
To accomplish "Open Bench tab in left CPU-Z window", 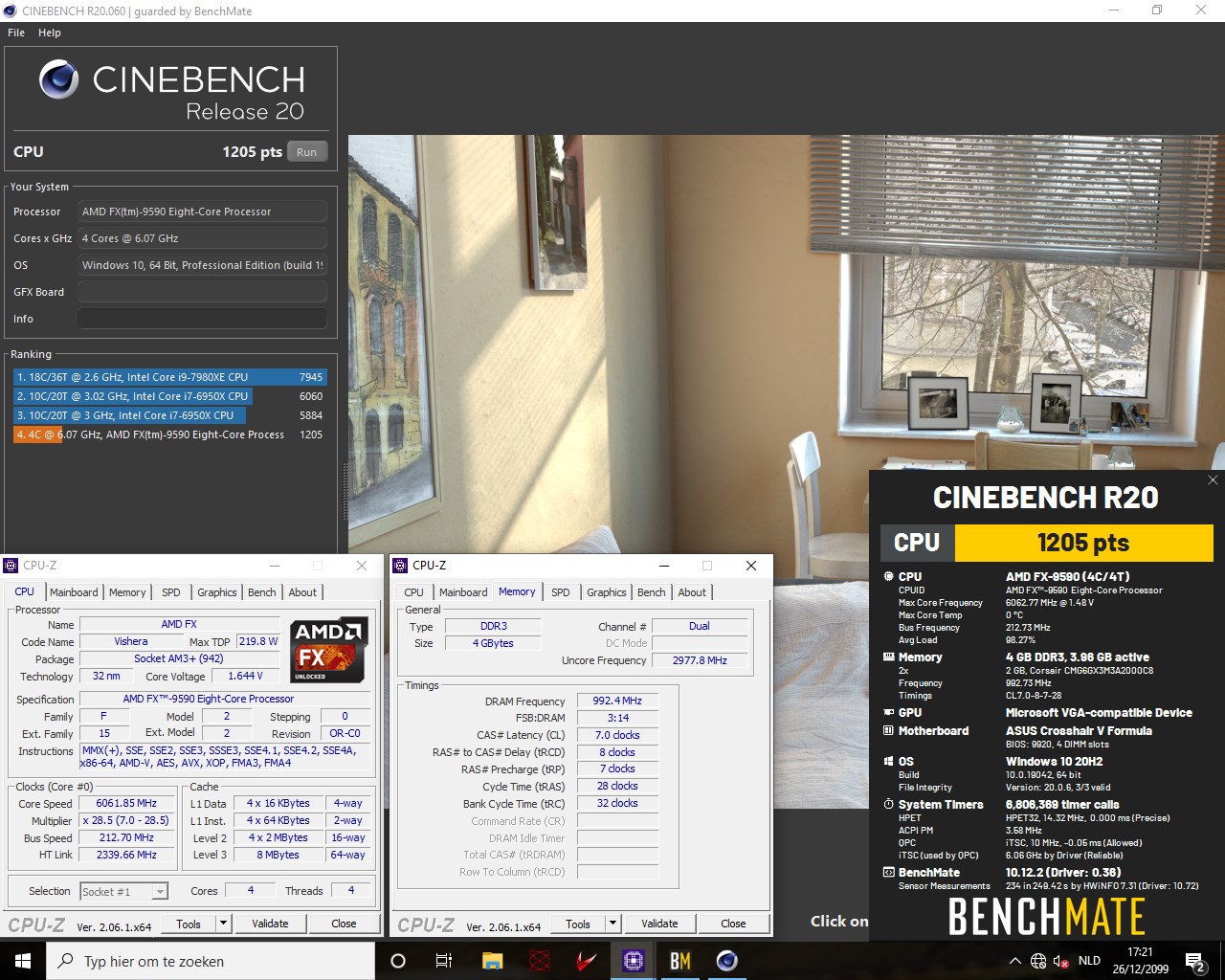I will (262, 592).
